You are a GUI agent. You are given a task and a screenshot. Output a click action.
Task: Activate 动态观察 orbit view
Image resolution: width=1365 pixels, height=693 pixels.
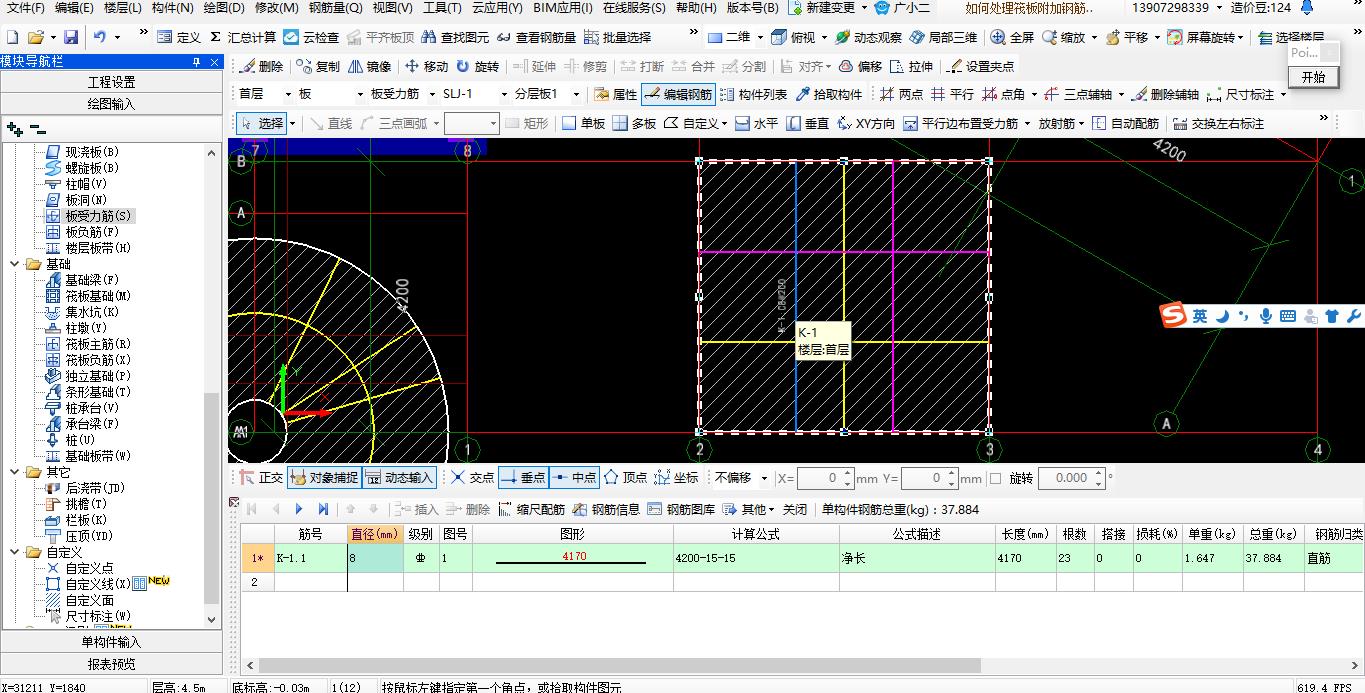pos(867,37)
